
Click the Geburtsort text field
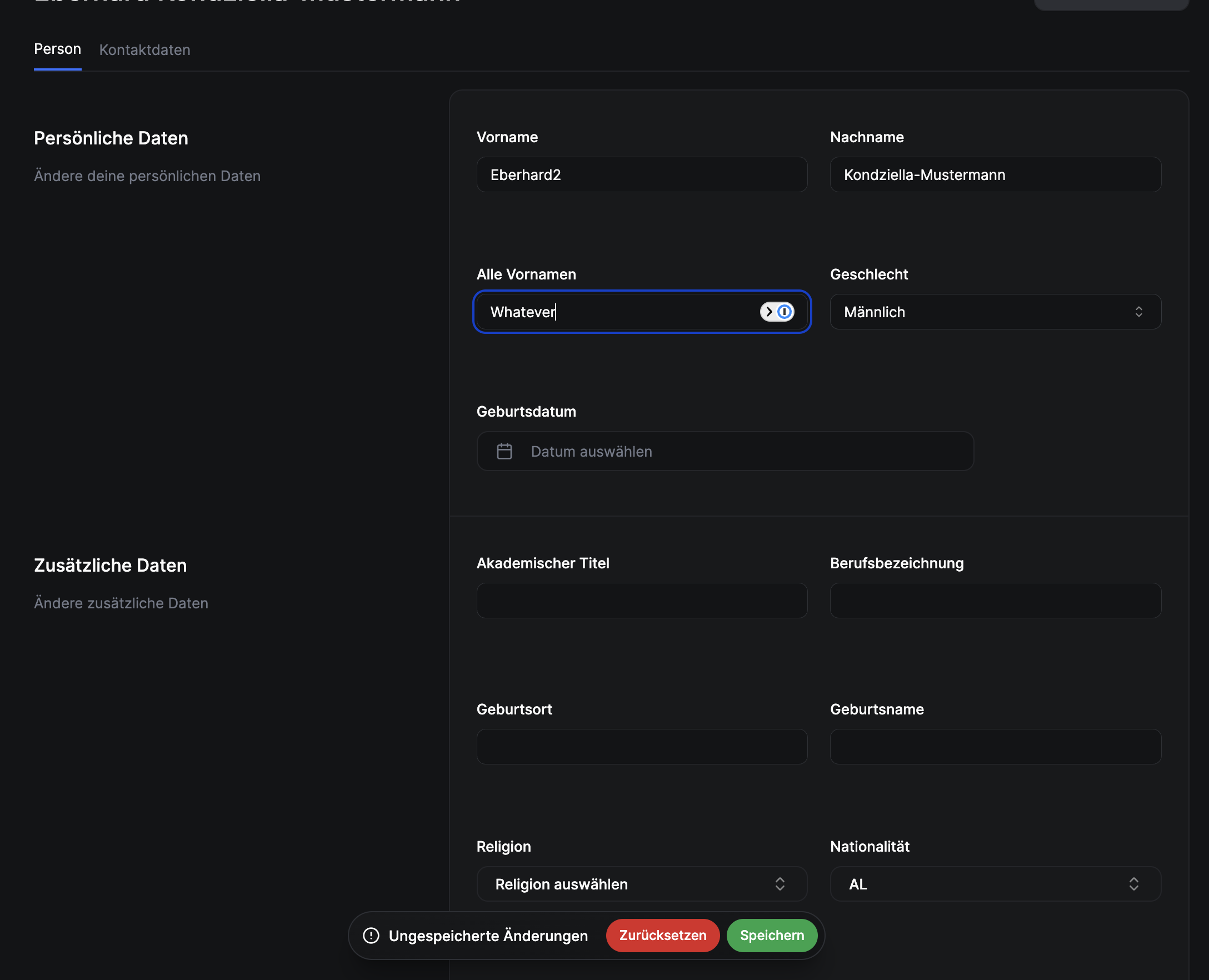641,746
